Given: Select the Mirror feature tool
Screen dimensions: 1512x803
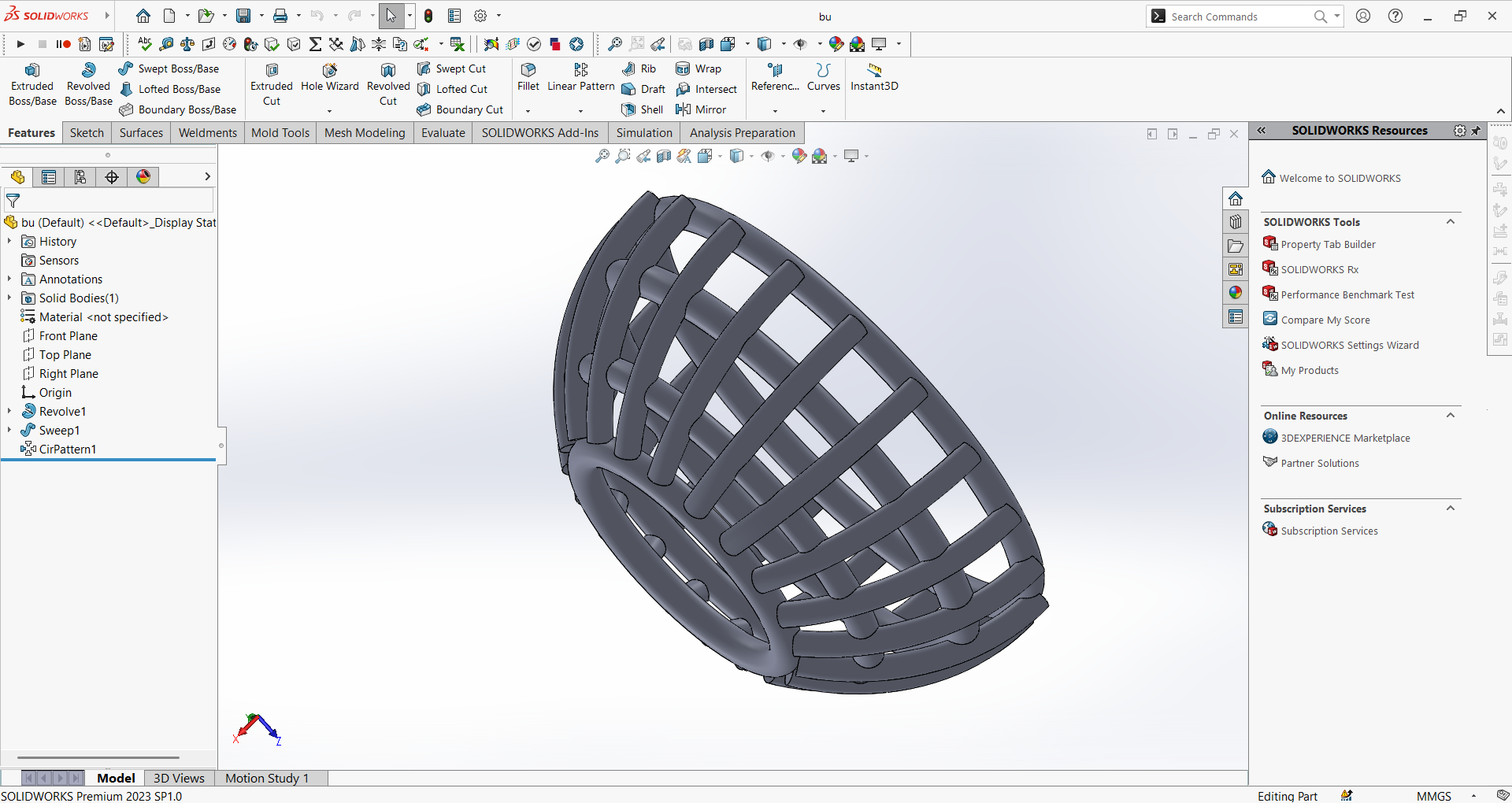Looking at the screenshot, I should 701,109.
